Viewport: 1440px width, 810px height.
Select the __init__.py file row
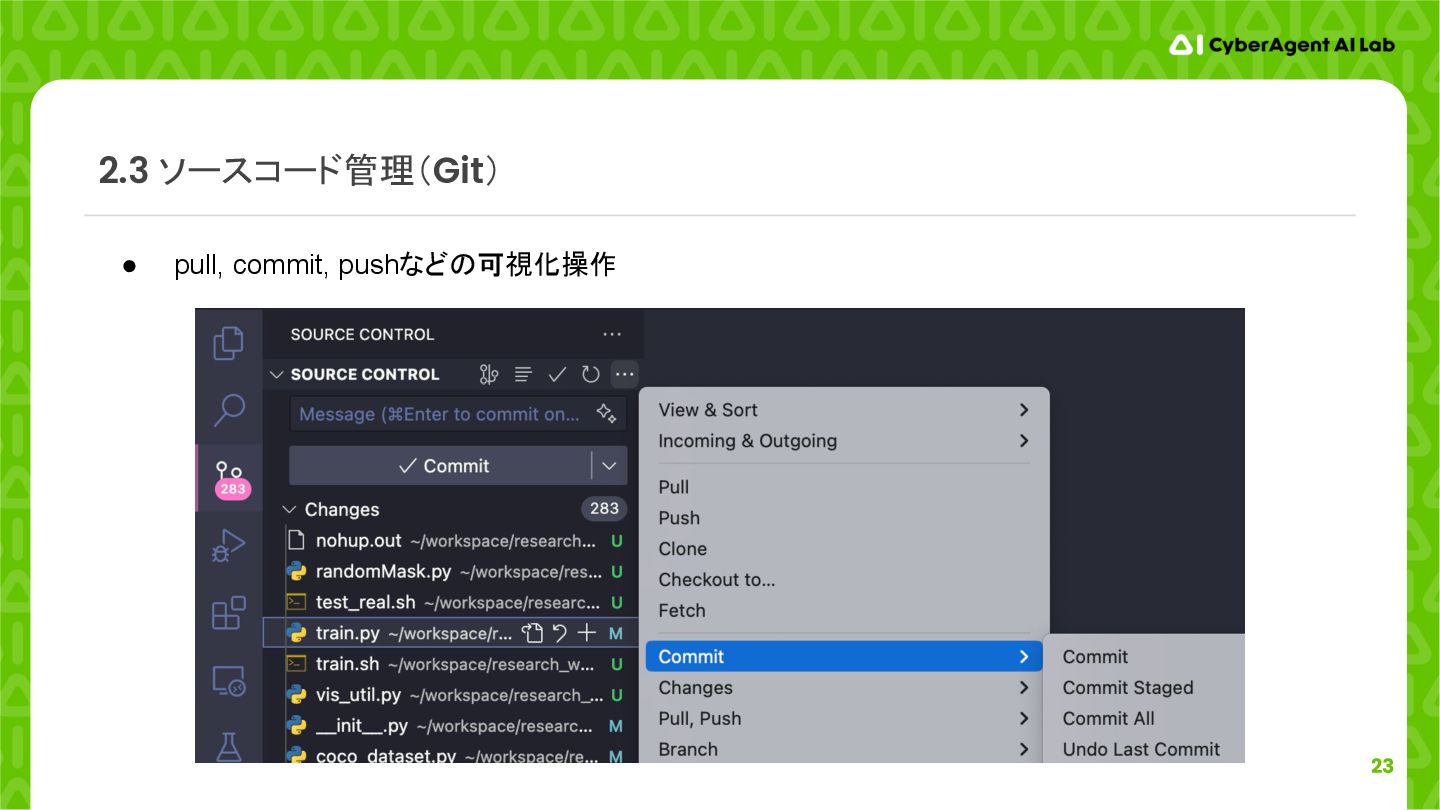point(450,726)
